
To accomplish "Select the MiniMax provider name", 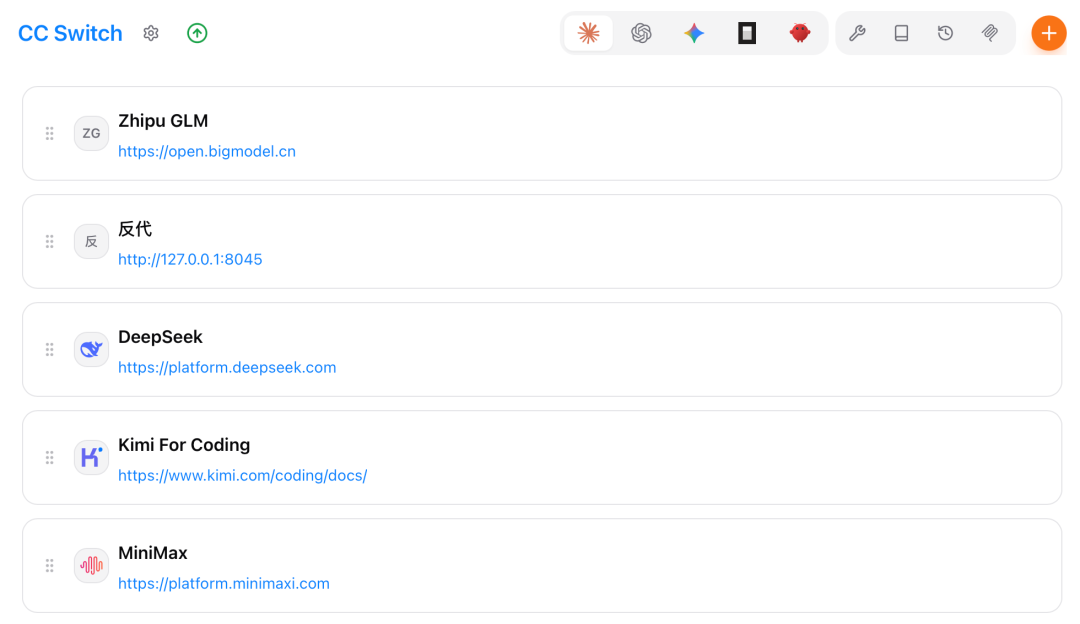I will click(153, 554).
